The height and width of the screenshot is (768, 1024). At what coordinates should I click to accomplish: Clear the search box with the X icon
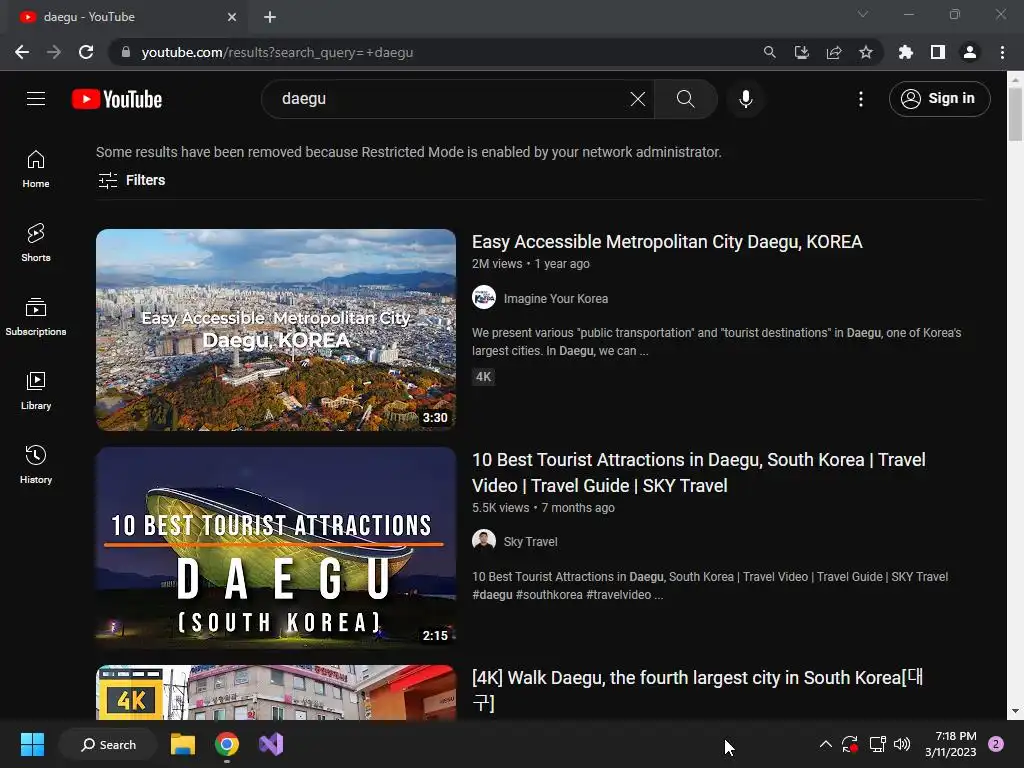[x=637, y=99]
